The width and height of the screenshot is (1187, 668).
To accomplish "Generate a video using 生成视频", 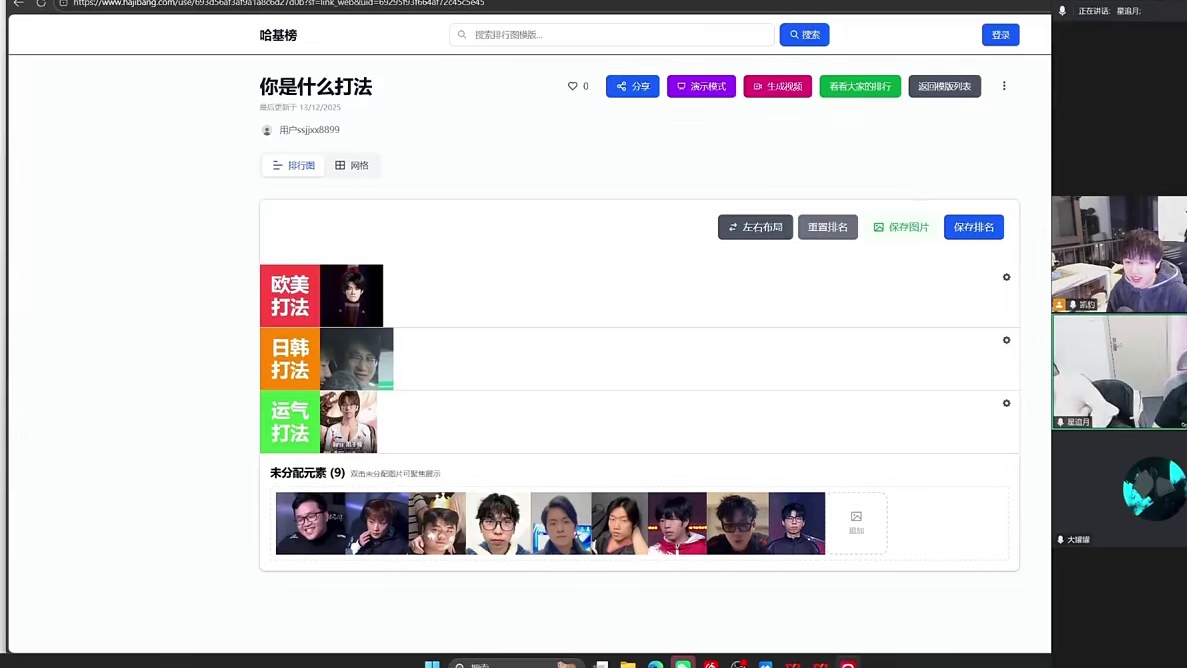I will coord(777,86).
